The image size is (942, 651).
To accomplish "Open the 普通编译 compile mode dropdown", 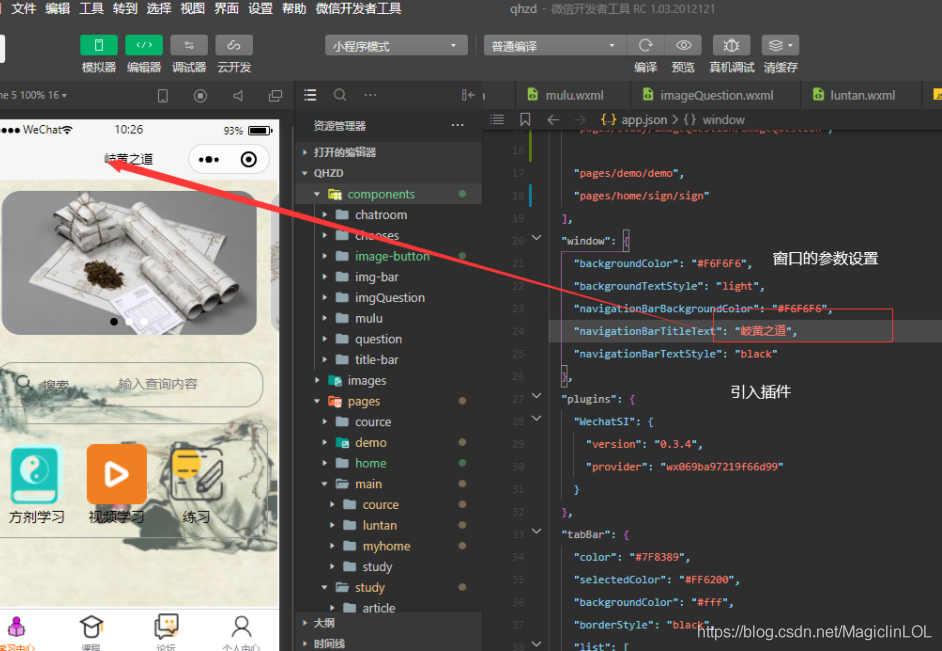I will click(x=554, y=46).
